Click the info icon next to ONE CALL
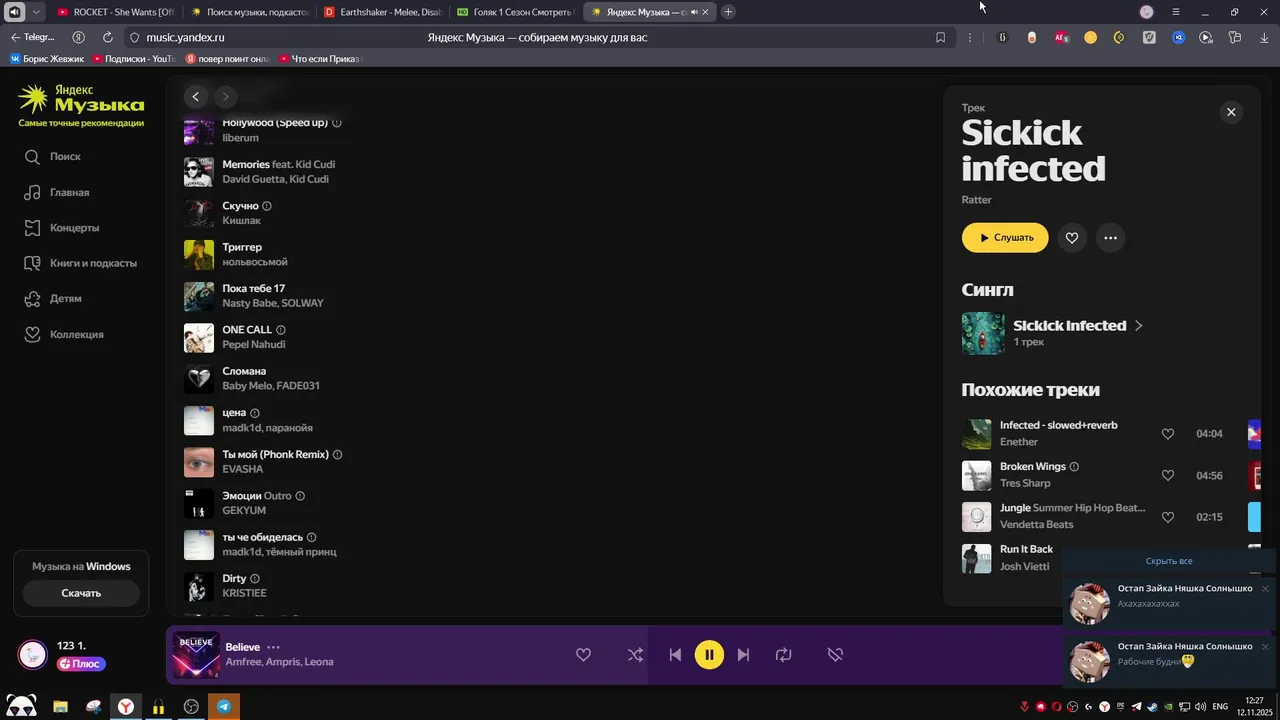This screenshot has width=1280, height=720. coord(281,330)
